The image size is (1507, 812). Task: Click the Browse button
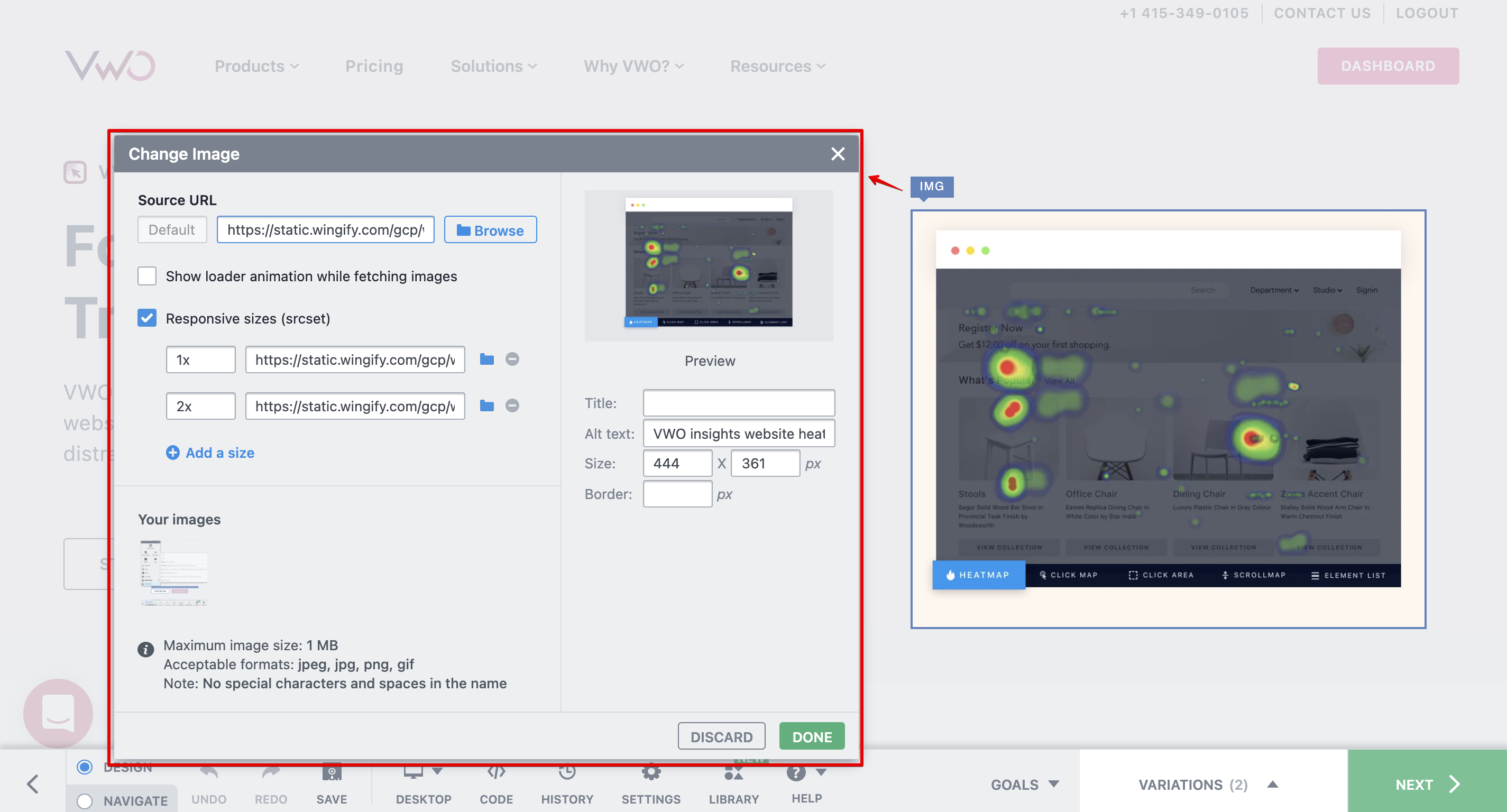490,229
